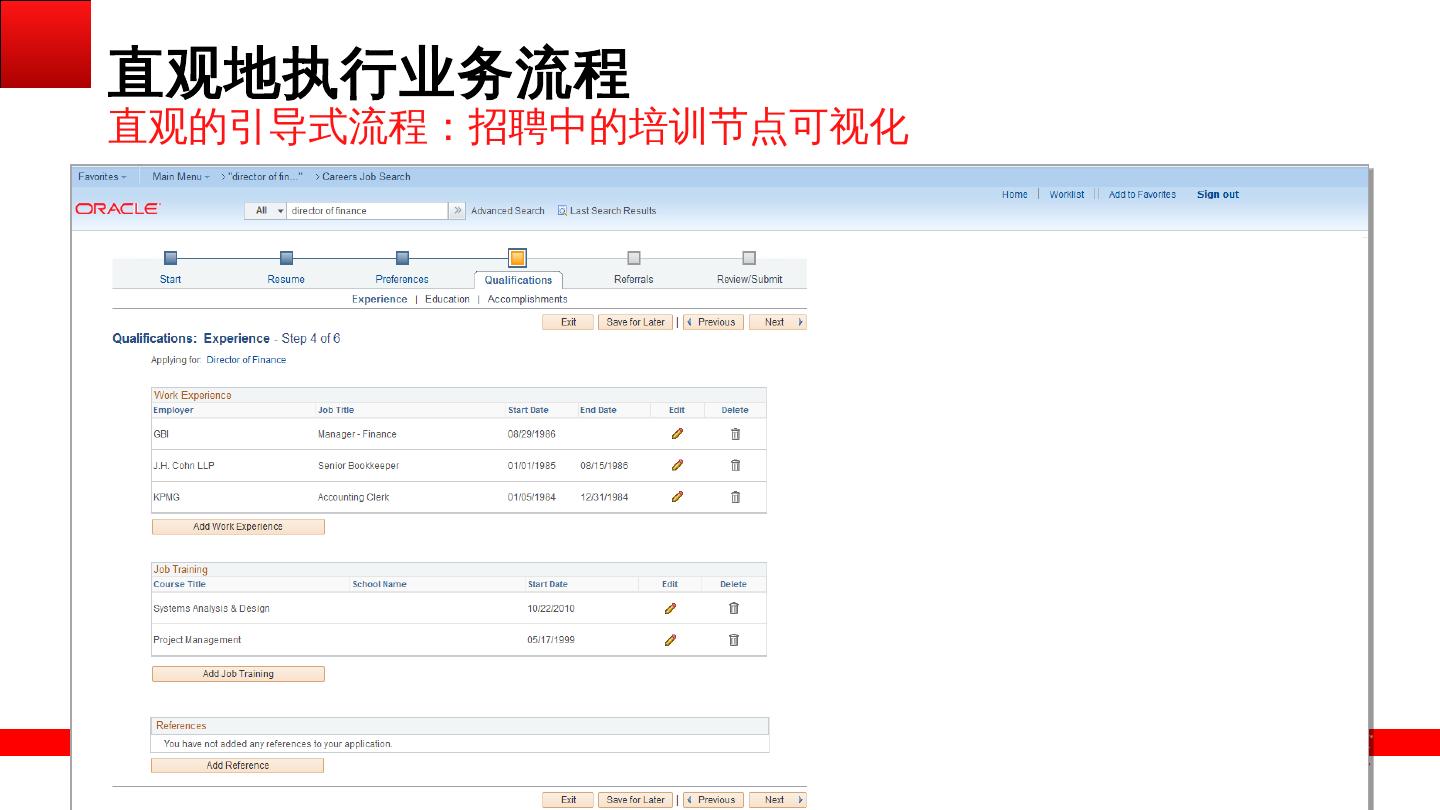Delete the GBI work experience entry

coord(735,434)
